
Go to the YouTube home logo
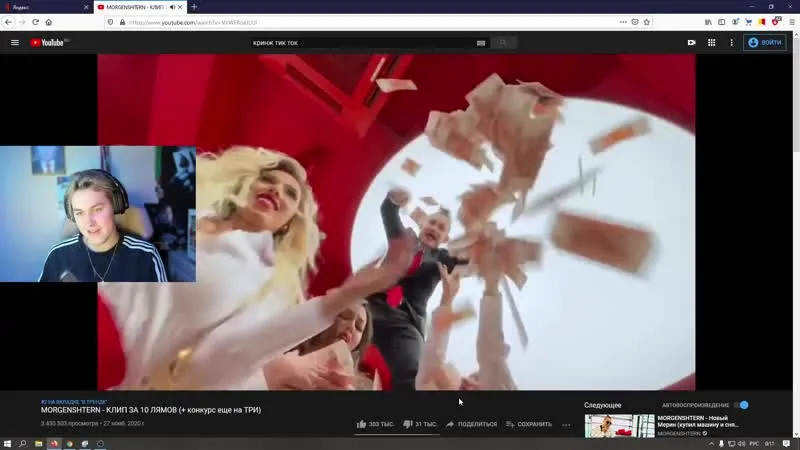coord(49,43)
